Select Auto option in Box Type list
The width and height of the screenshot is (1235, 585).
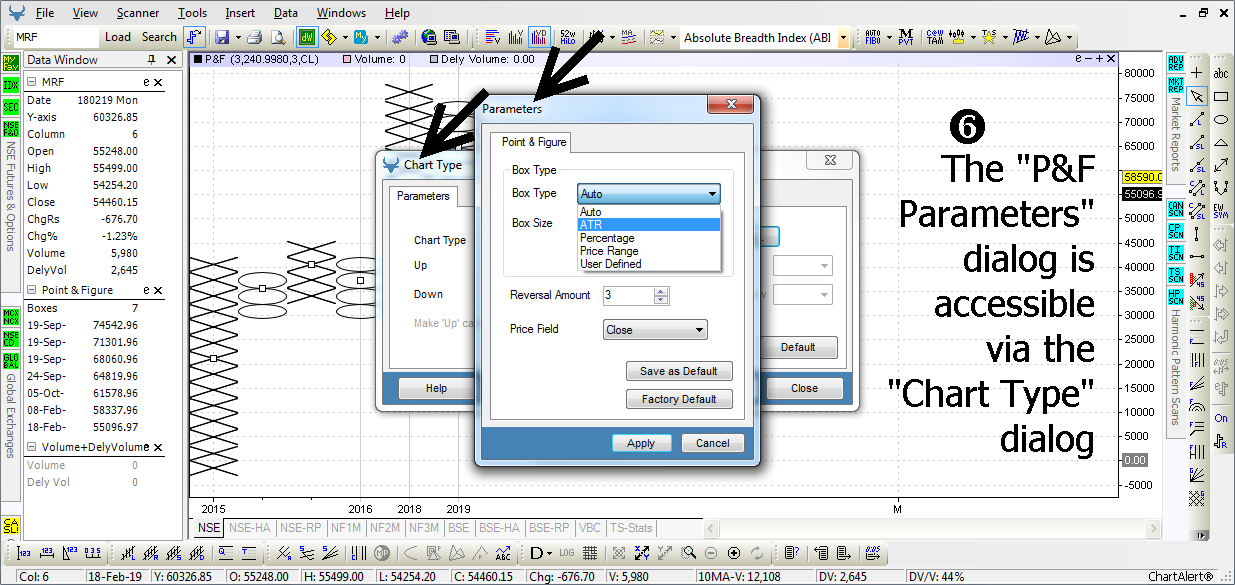pyautogui.click(x=649, y=212)
